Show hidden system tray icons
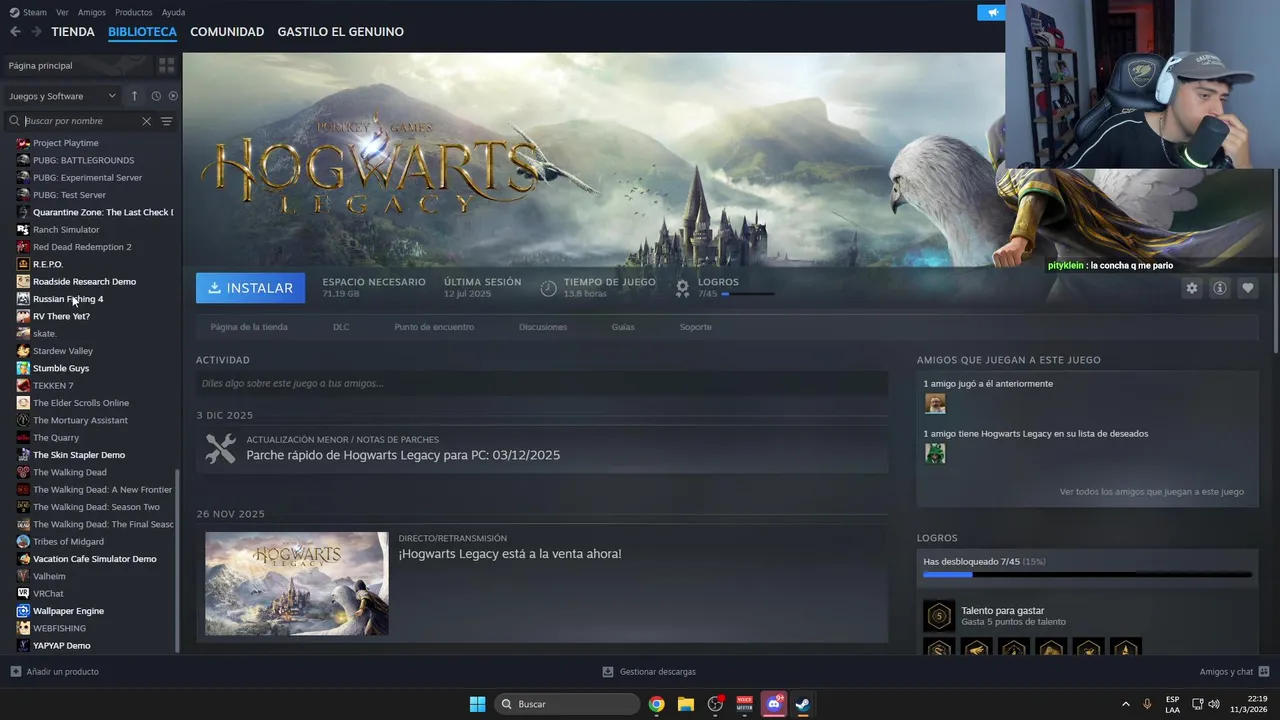Screen dimensions: 1280x720 1125,704
